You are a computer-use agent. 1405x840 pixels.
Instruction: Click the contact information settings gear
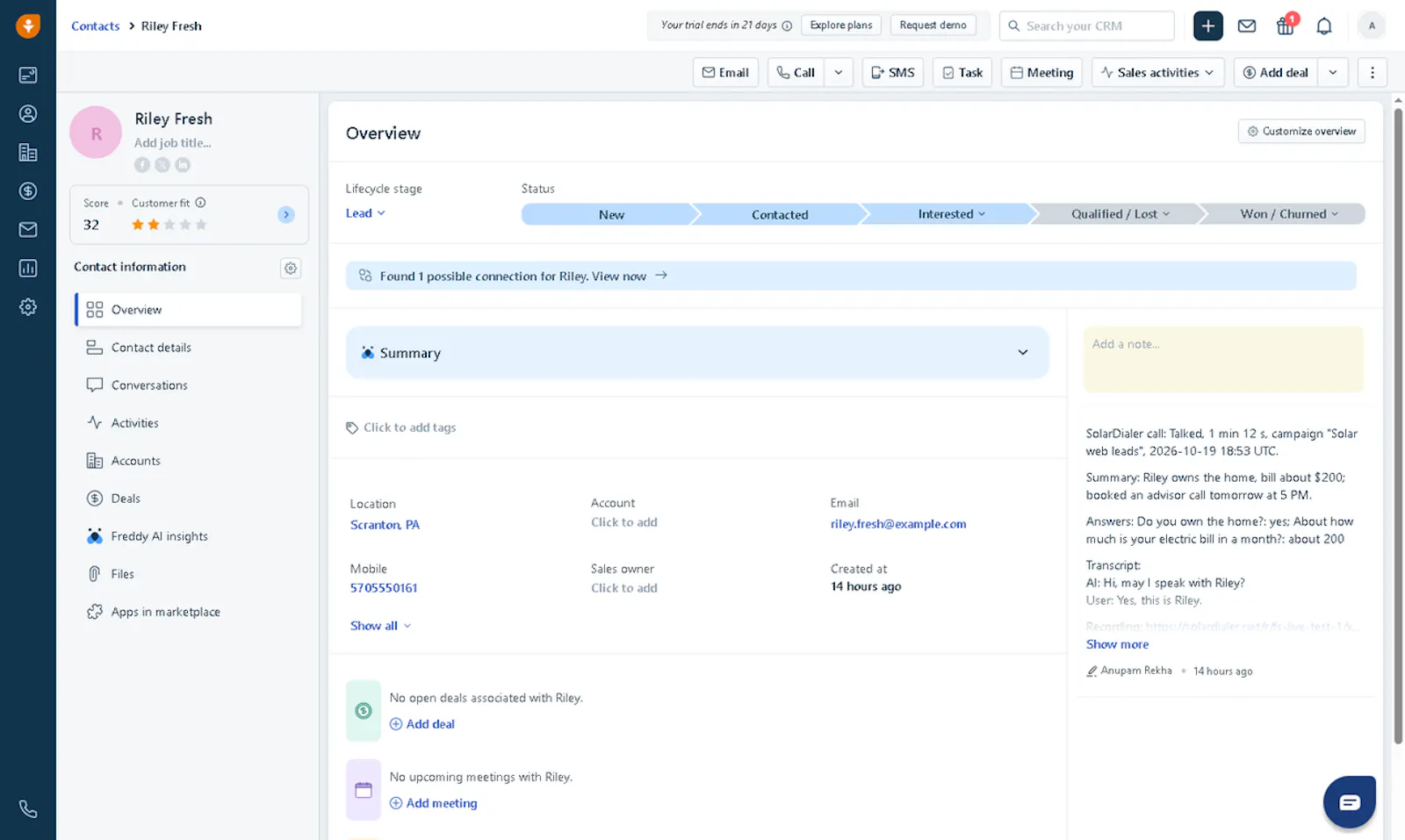click(291, 269)
